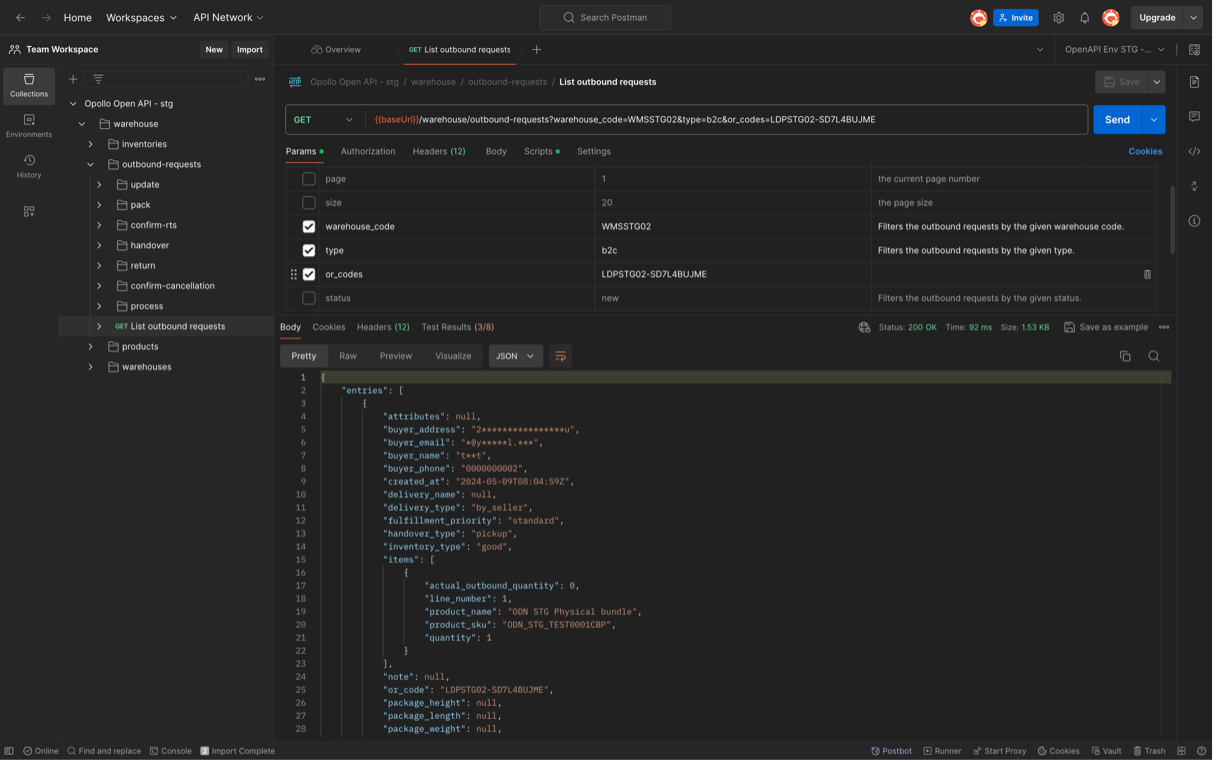
Task: Open the Overview tab
Action: [337, 50]
